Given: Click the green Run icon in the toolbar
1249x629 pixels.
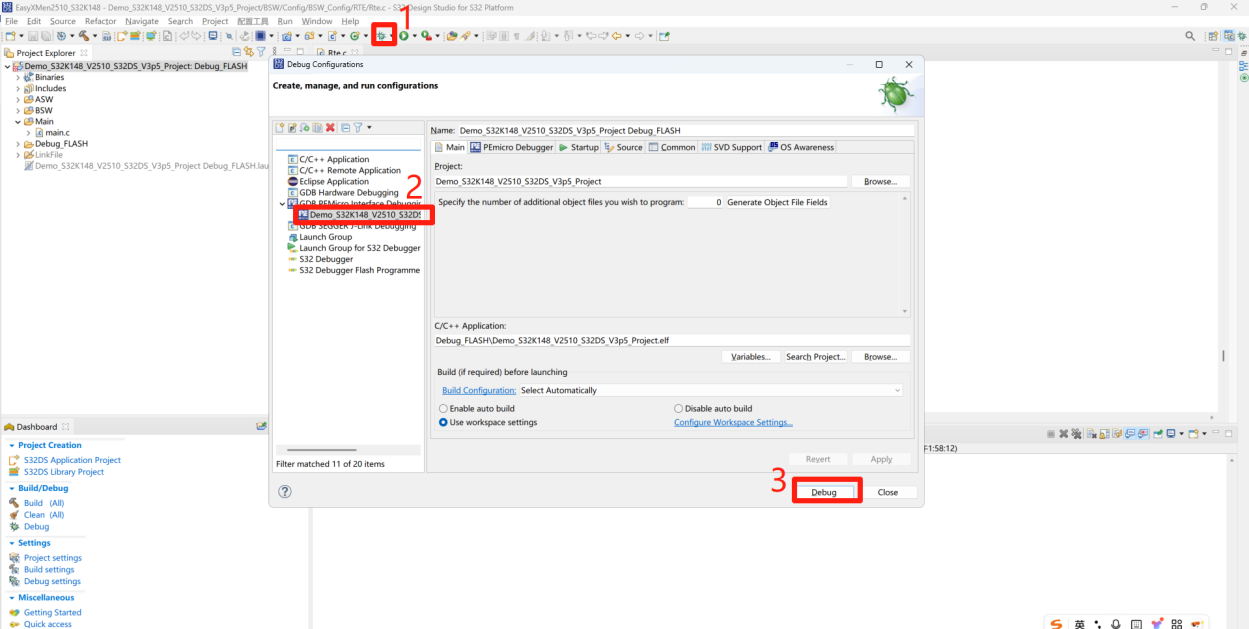Looking at the screenshot, I should [x=404, y=36].
